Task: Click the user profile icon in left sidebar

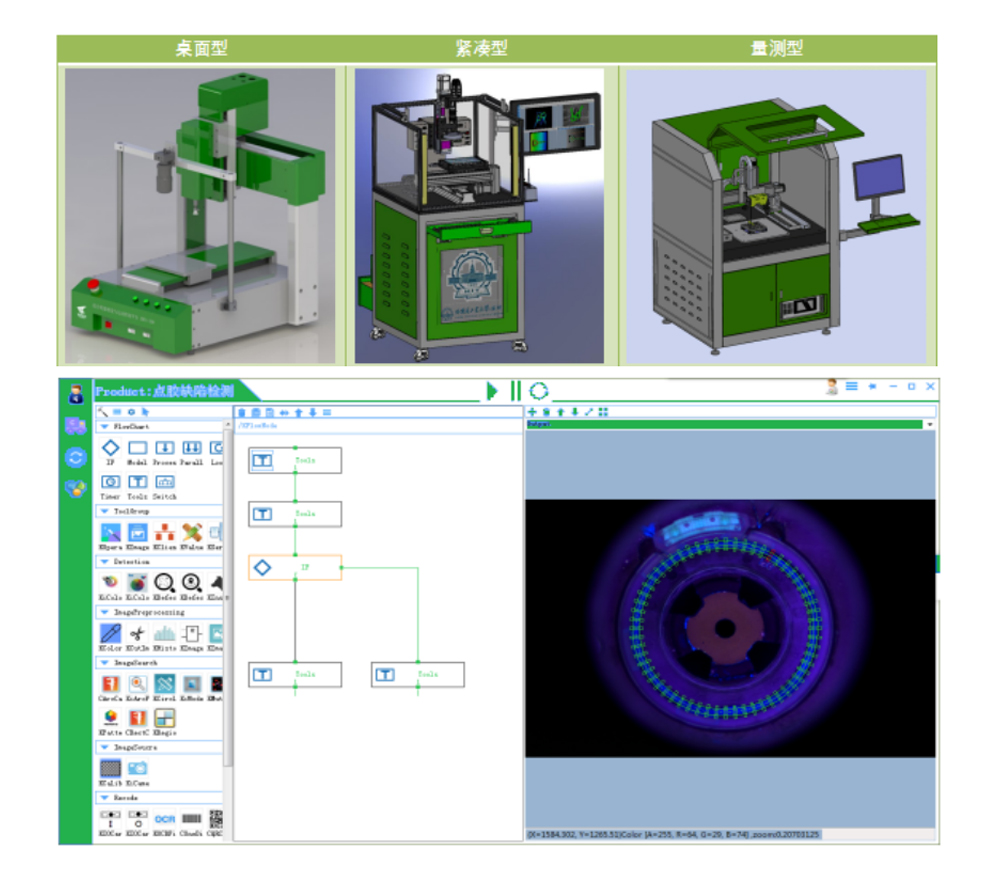Action: point(75,394)
